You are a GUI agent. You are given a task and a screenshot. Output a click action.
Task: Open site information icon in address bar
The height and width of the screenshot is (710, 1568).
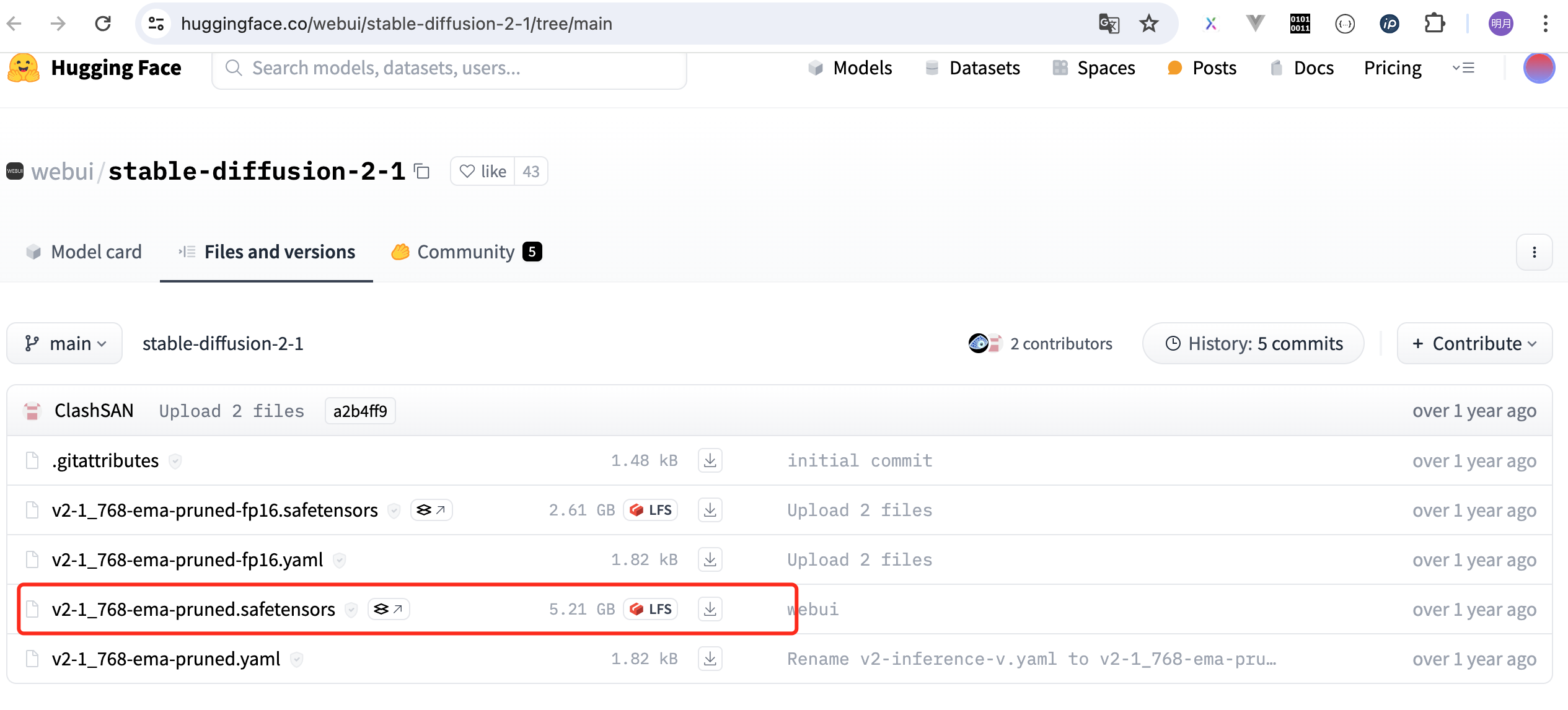point(156,24)
